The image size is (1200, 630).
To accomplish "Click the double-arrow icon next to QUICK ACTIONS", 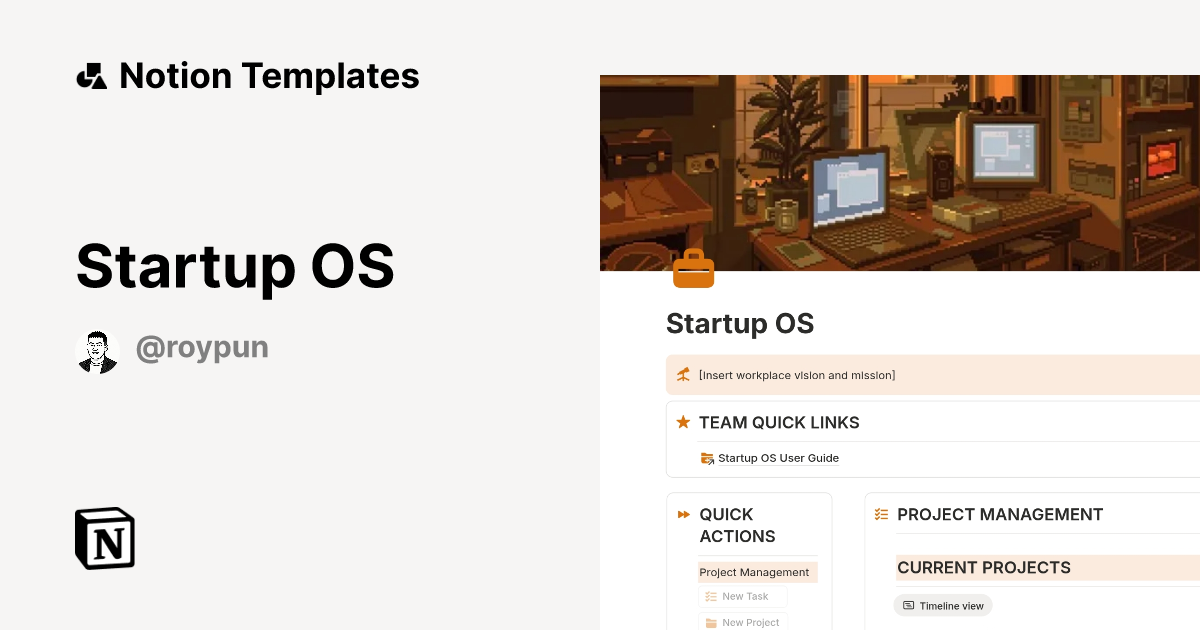I will [x=683, y=514].
